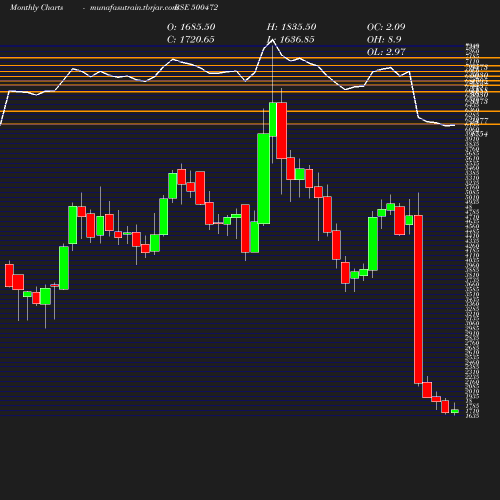Click the tallest red candlestick on the chart
500x500 pixels.
tap(418, 299)
